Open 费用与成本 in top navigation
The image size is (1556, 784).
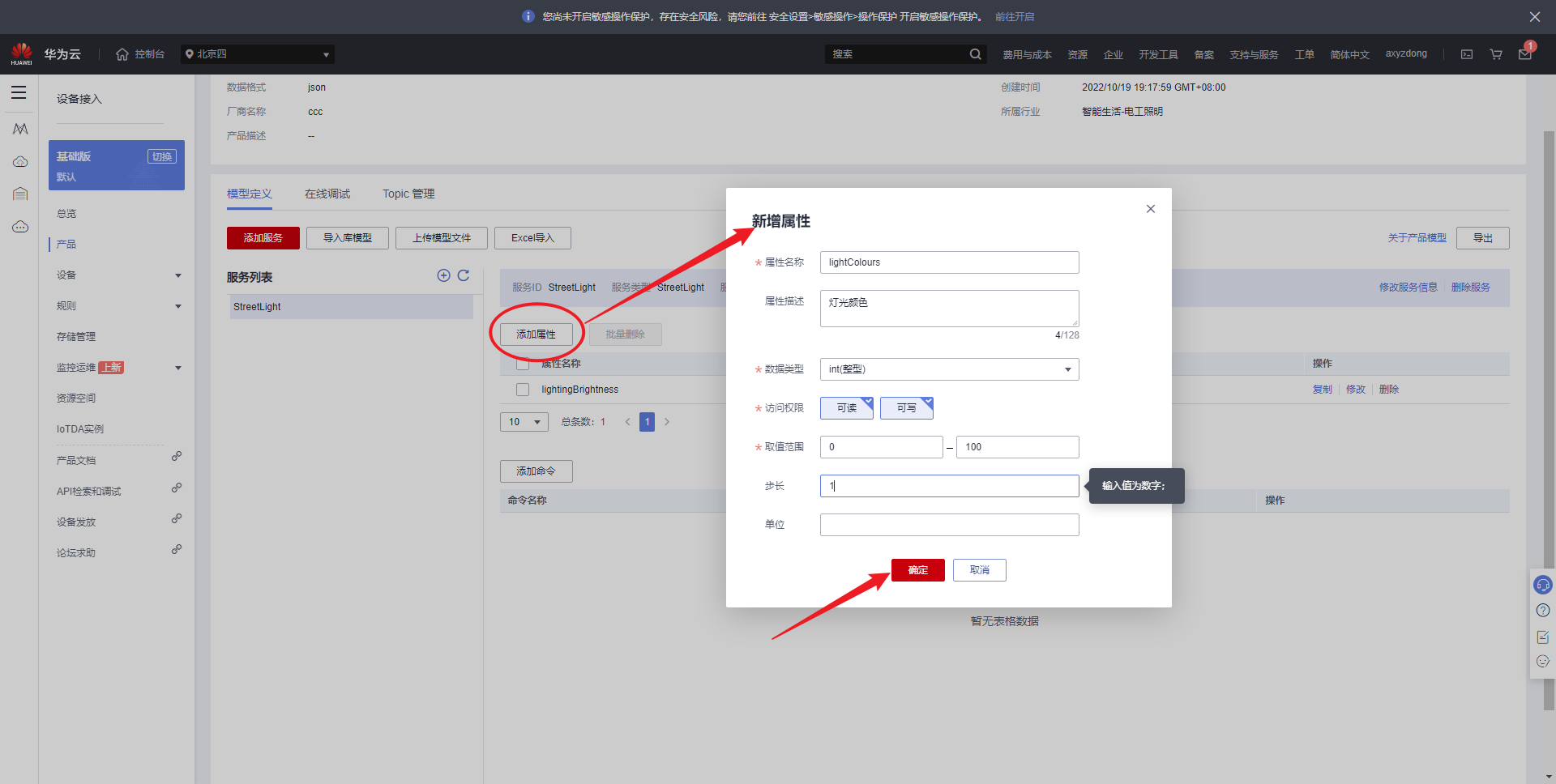point(1027,54)
